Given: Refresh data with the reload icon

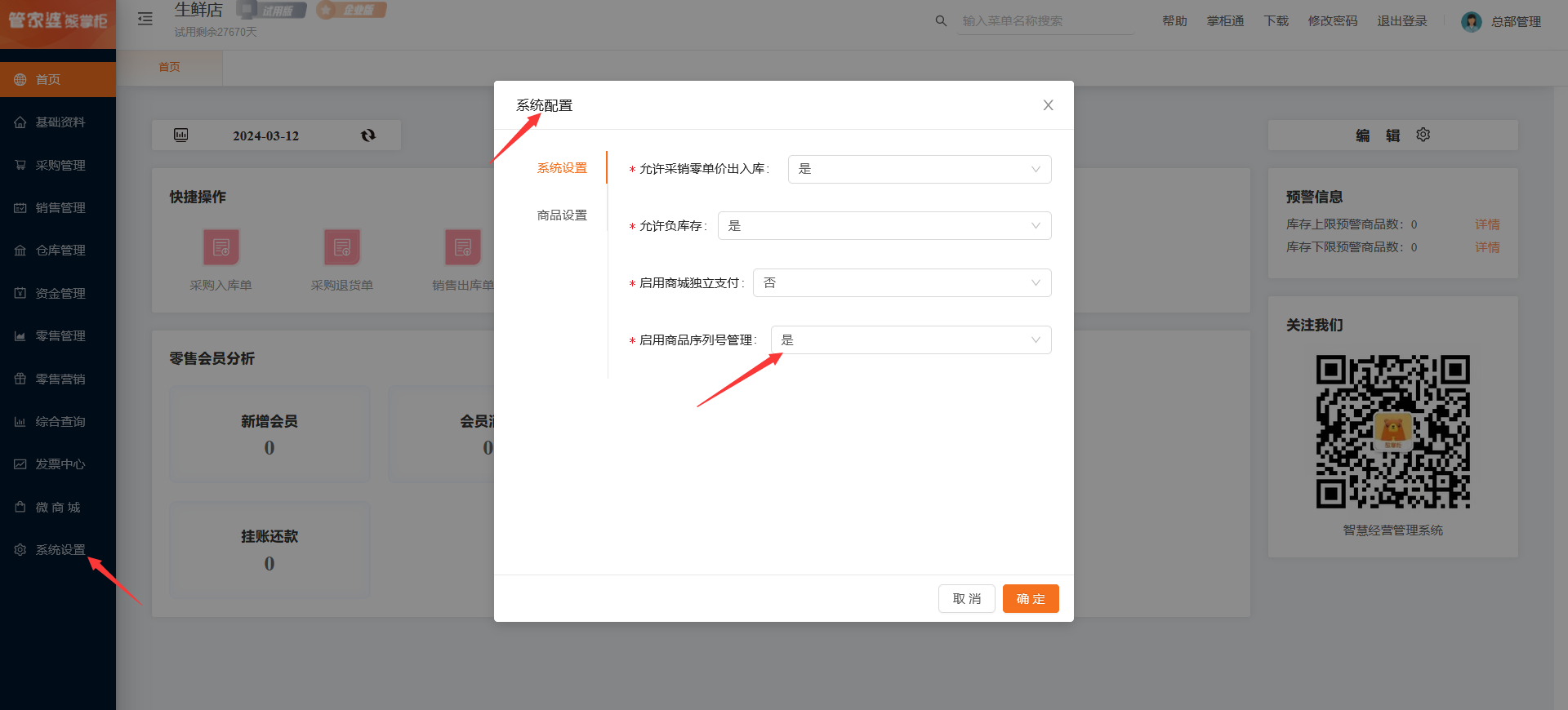Looking at the screenshot, I should pyautogui.click(x=368, y=135).
